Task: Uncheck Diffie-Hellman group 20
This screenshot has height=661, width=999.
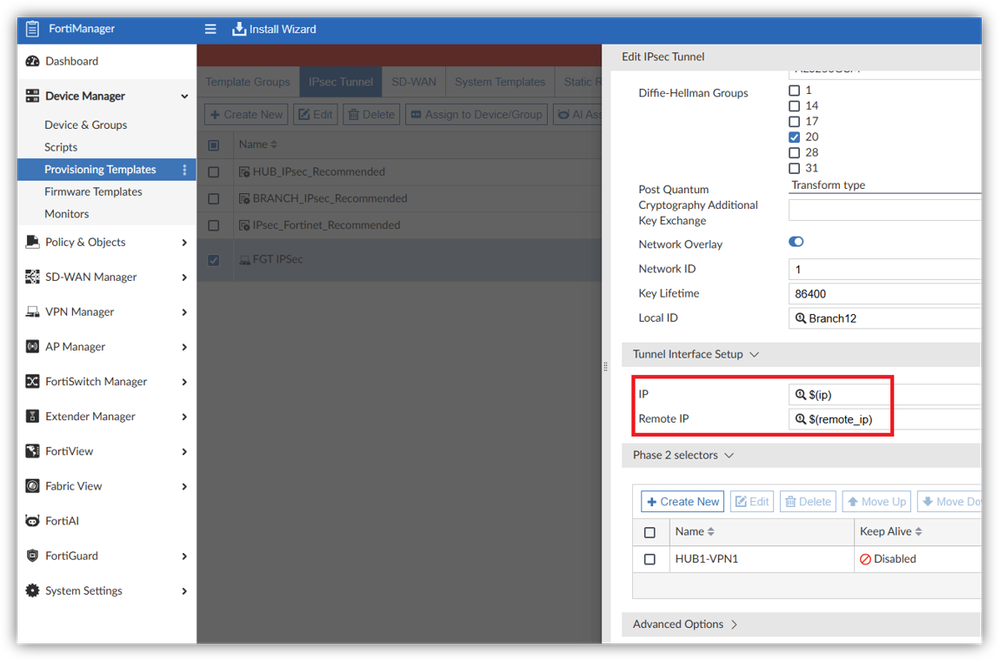Action: 795,137
